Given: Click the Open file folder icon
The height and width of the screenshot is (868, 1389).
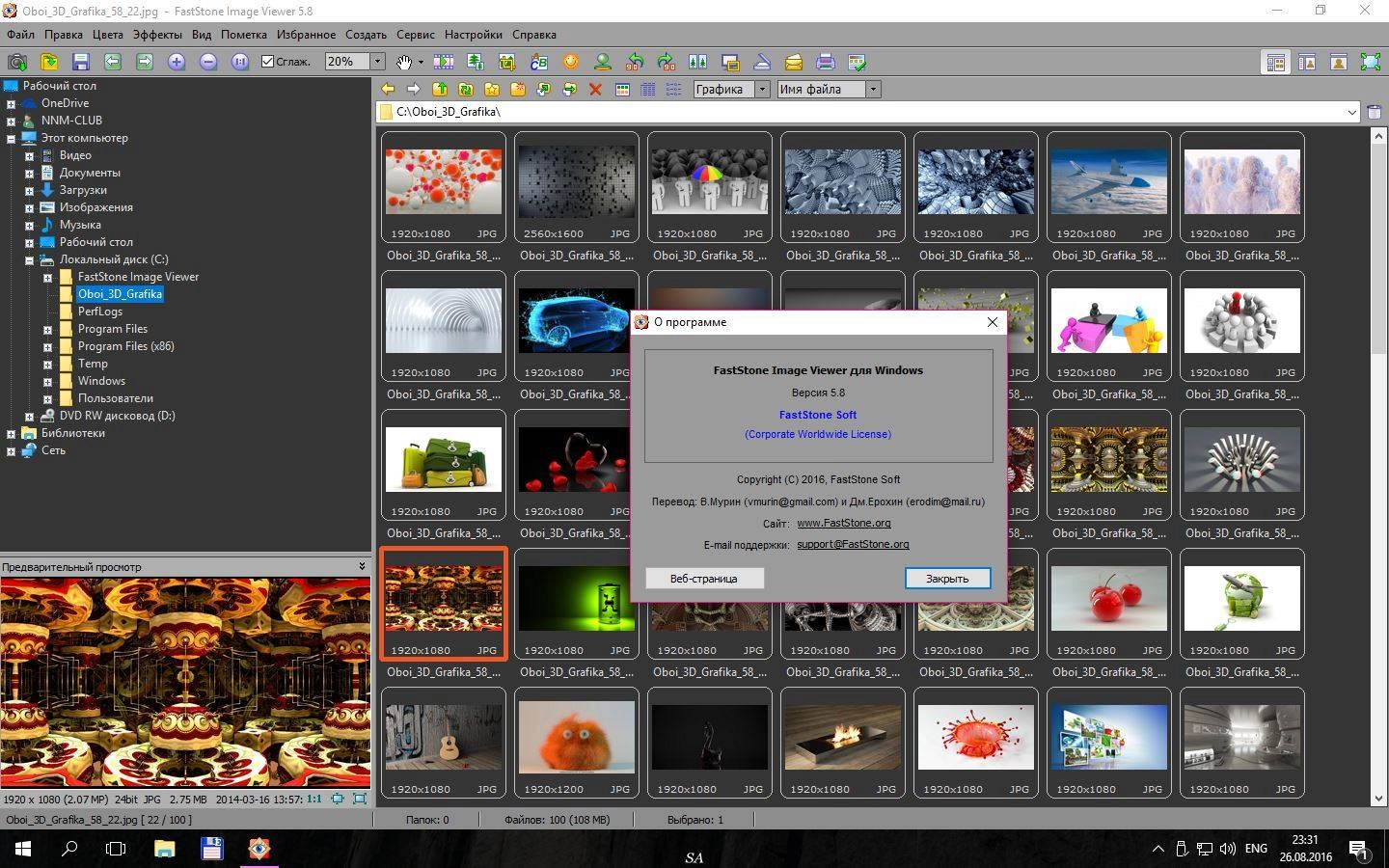Looking at the screenshot, I should (x=48, y=62).
